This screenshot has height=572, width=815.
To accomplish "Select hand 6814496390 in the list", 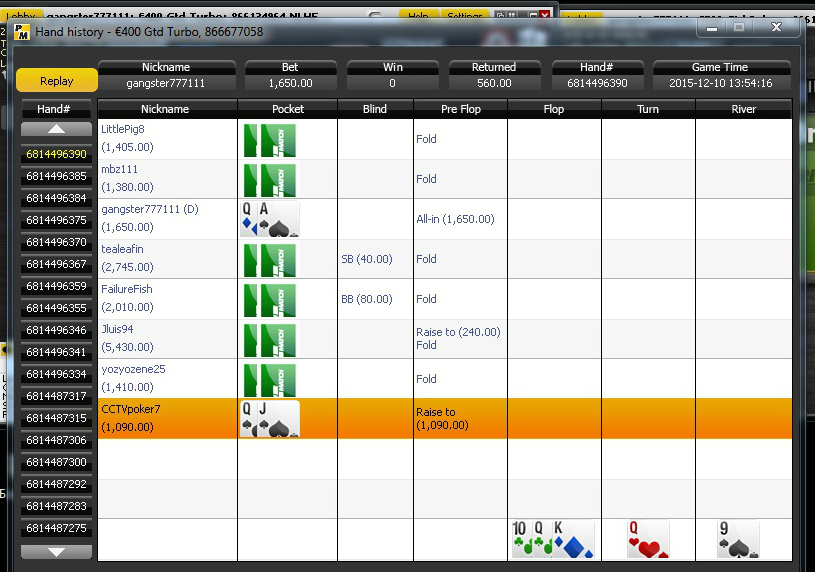I will (x=57, y=154).
